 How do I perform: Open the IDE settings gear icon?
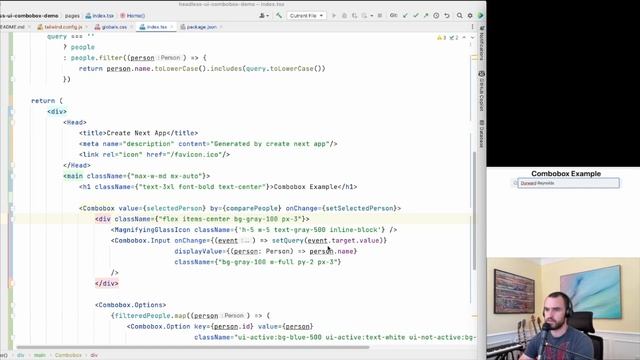[470, 16]
